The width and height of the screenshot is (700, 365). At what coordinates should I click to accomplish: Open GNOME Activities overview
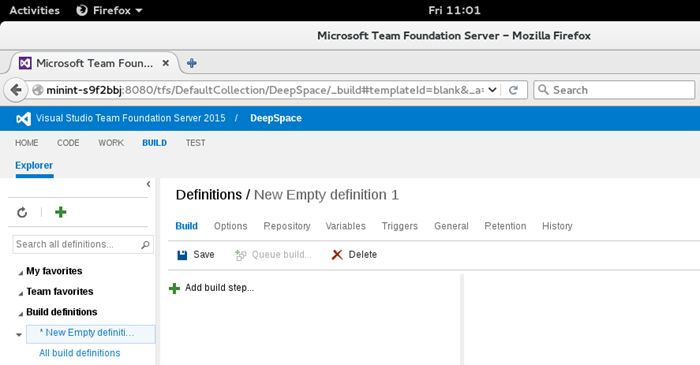click(x=34, y=10)
